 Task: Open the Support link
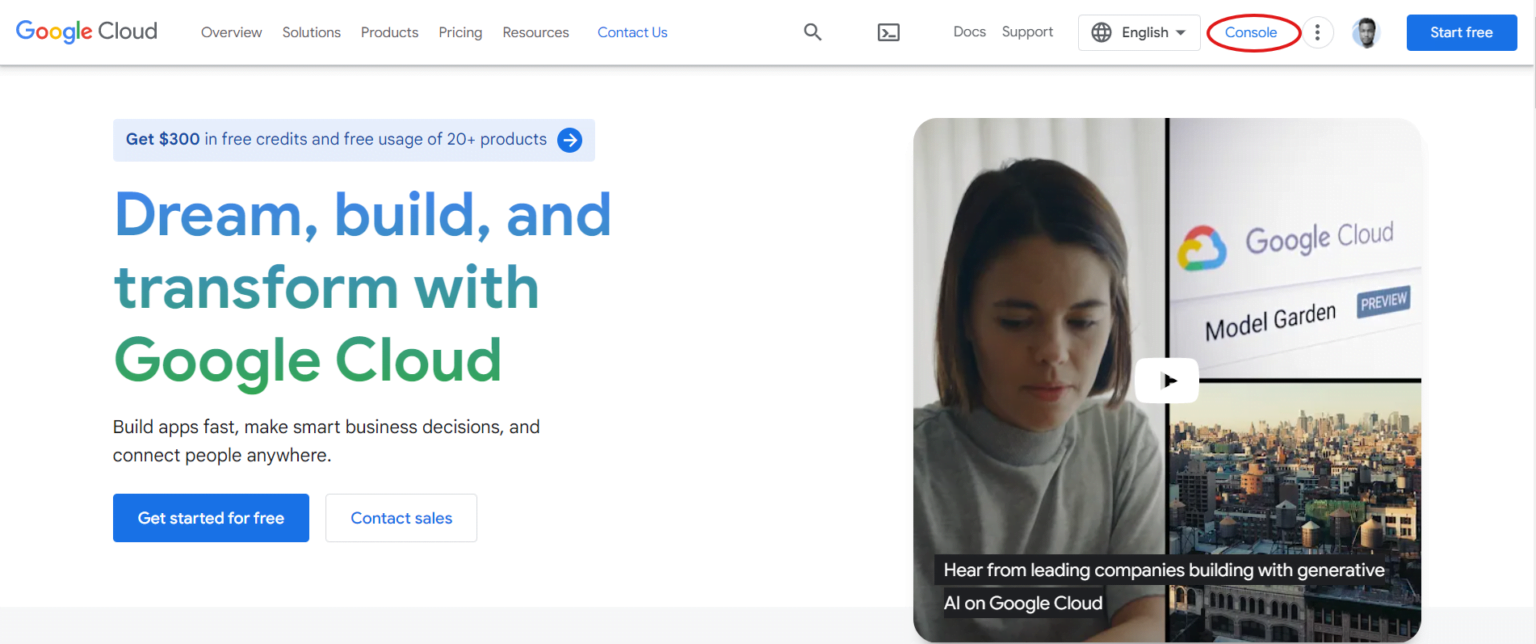tap(1027, 31)
